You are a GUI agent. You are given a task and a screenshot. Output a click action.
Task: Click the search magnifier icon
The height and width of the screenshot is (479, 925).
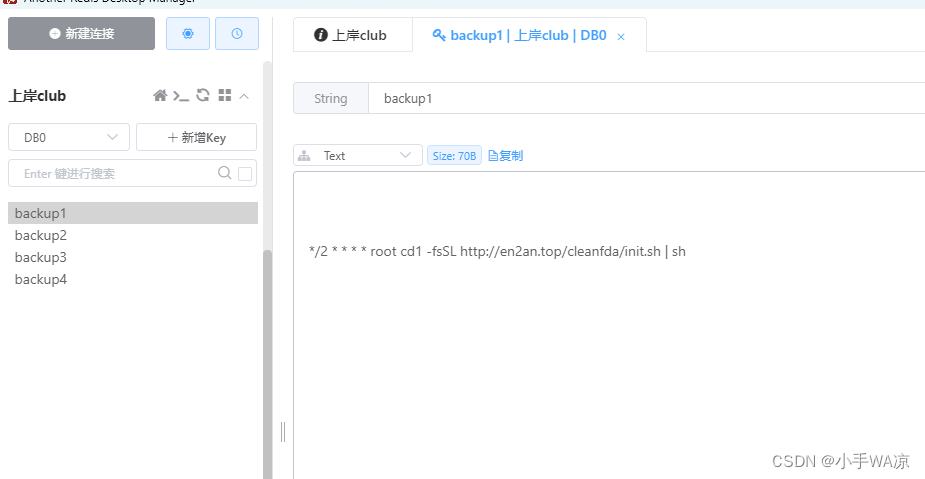[225, 173]
